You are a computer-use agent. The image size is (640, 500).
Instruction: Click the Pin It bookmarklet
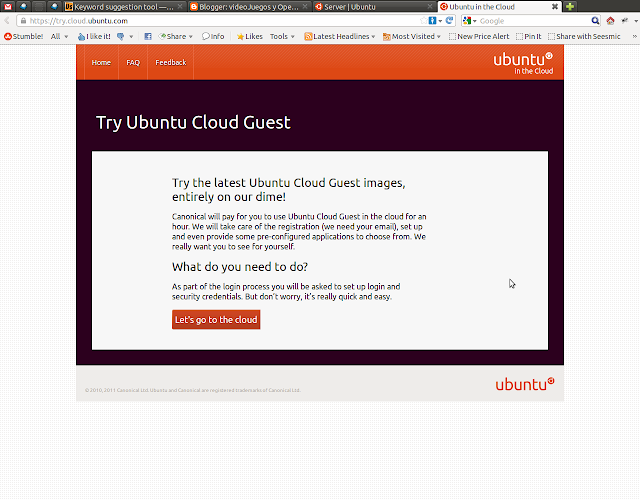point(529,36)
